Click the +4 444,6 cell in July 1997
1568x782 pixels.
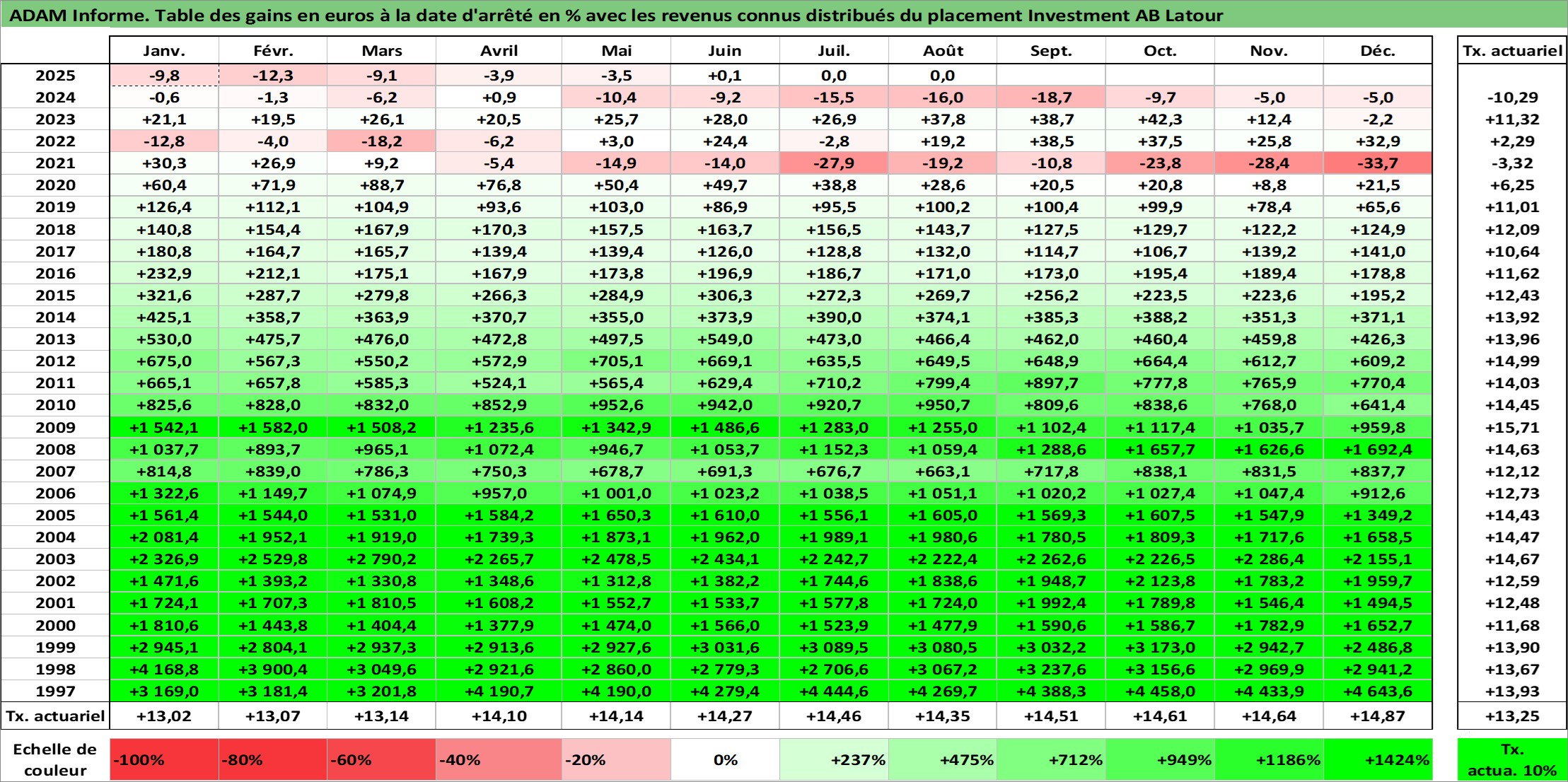coord(834,691)
